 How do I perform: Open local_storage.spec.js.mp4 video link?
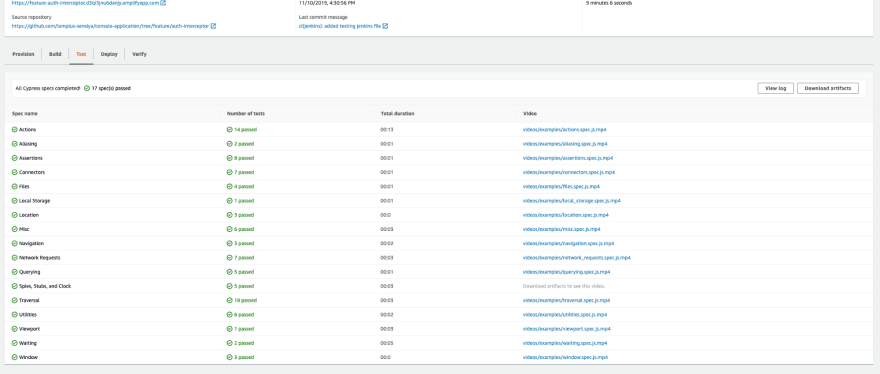pyautogui.click(x=572, y=201)
